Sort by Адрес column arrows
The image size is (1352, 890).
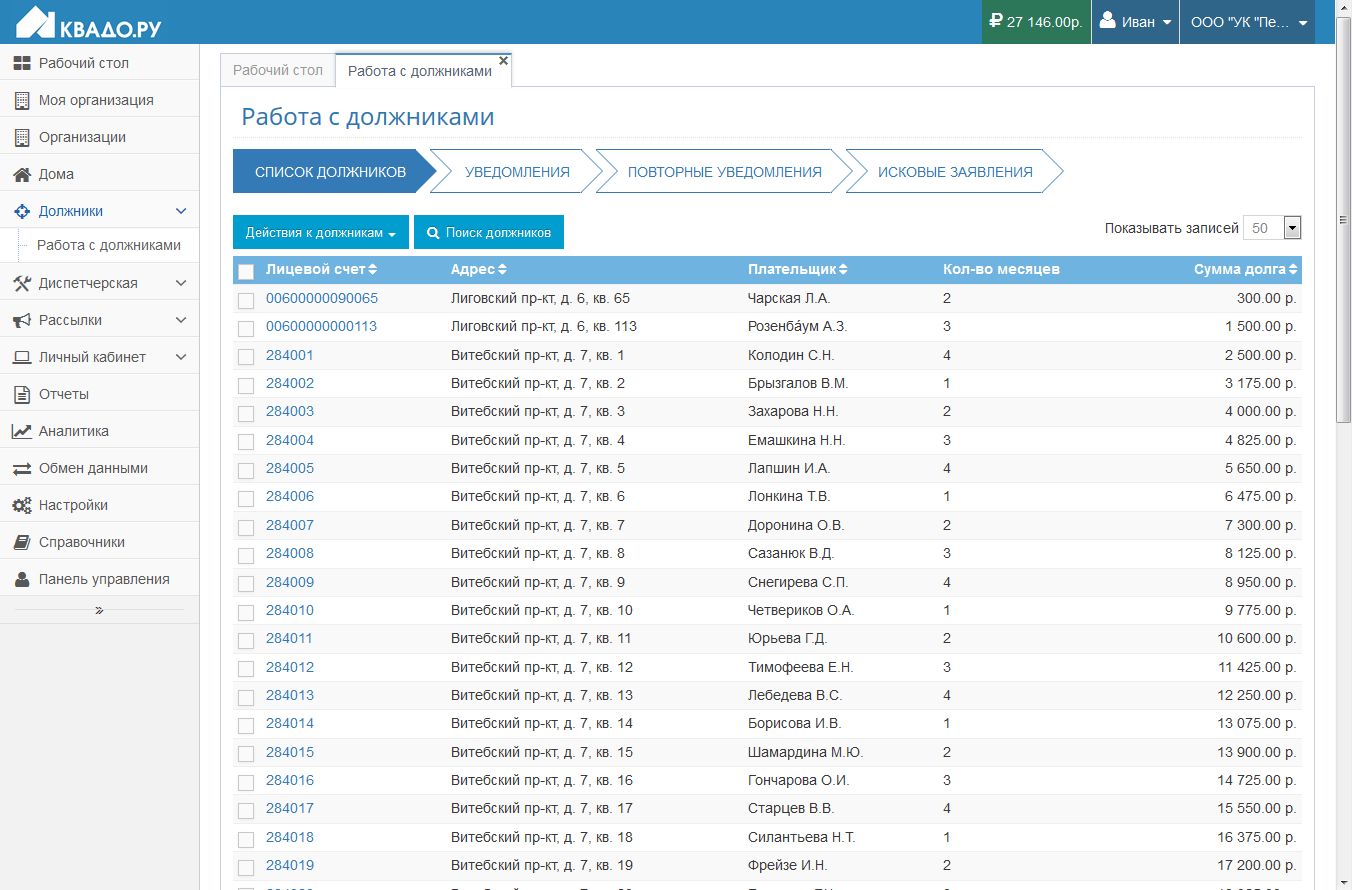[x=502, y=269]
